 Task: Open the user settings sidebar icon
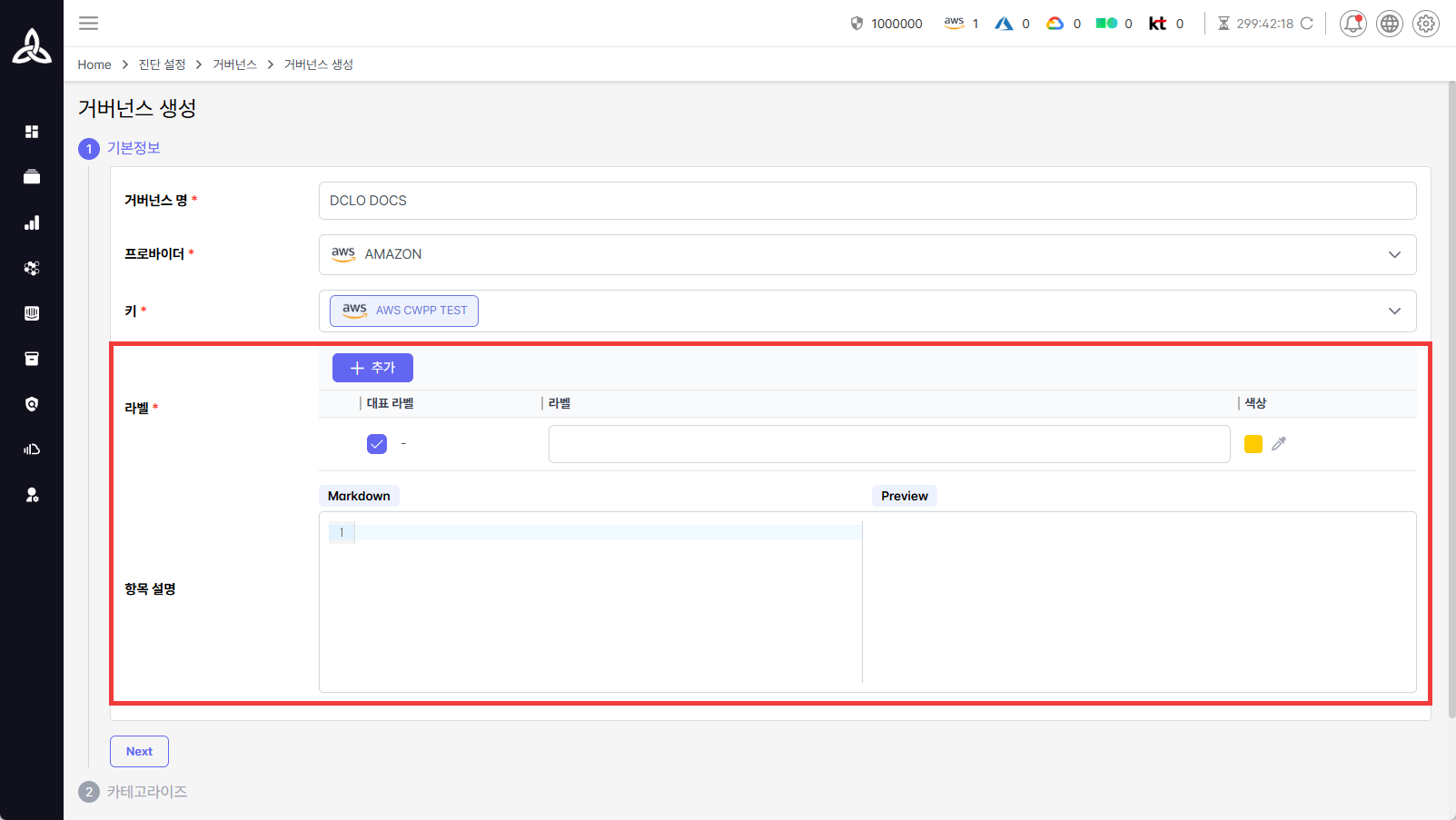point(32,495)
